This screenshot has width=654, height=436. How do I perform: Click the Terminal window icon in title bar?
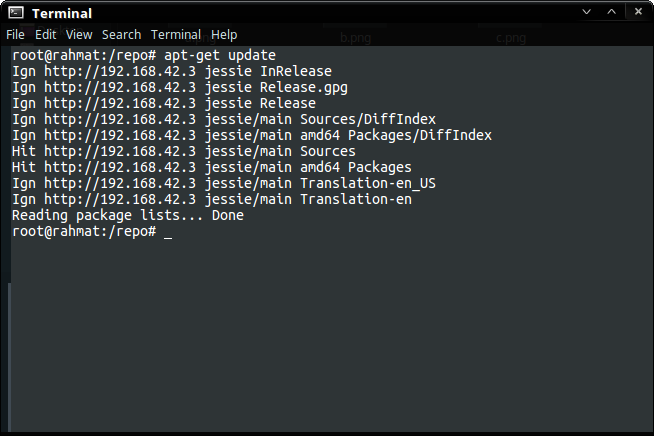click(x=15, y=13)
